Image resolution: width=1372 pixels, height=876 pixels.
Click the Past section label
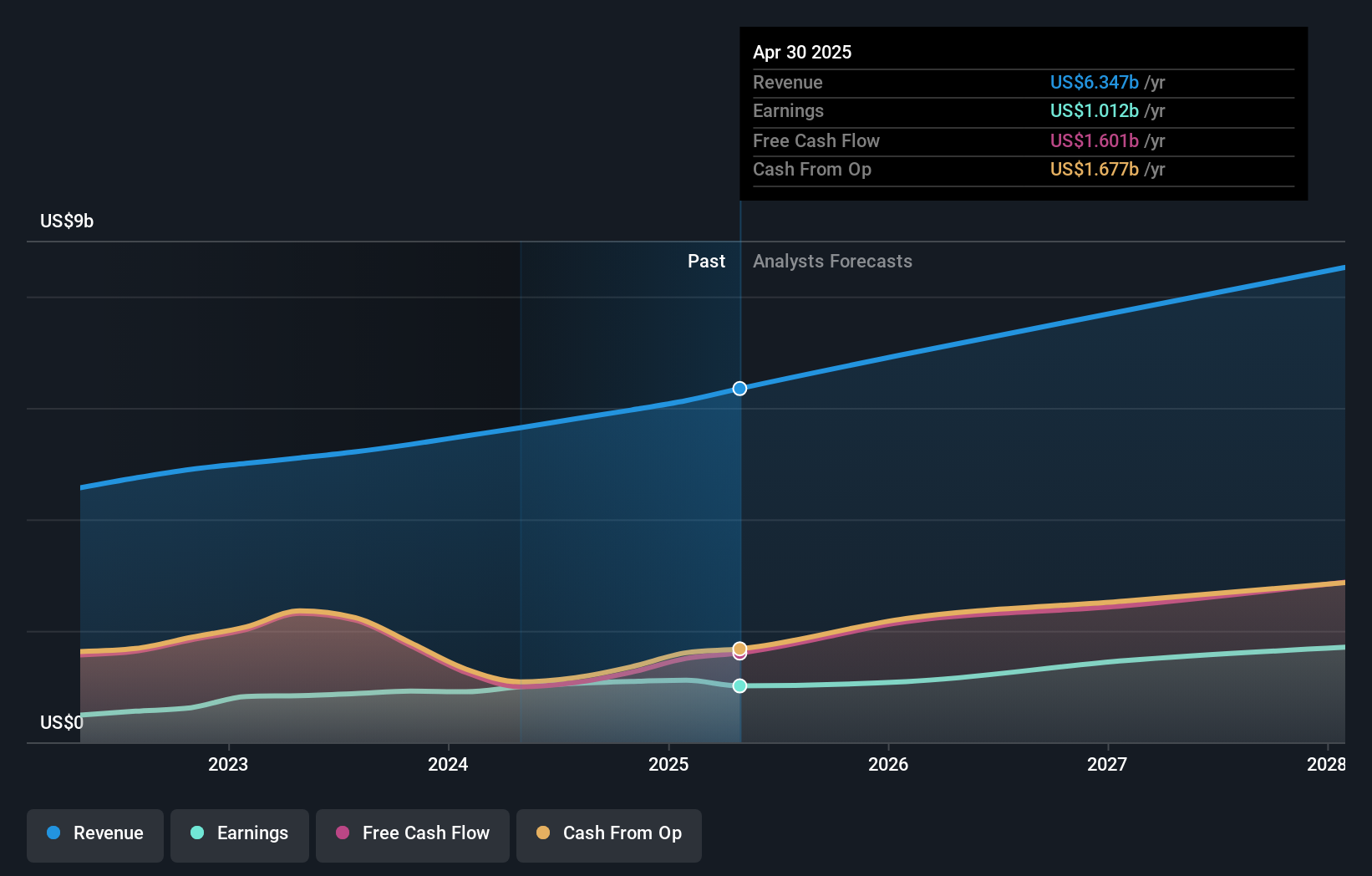pyautogui.click(x=706, y=261)
